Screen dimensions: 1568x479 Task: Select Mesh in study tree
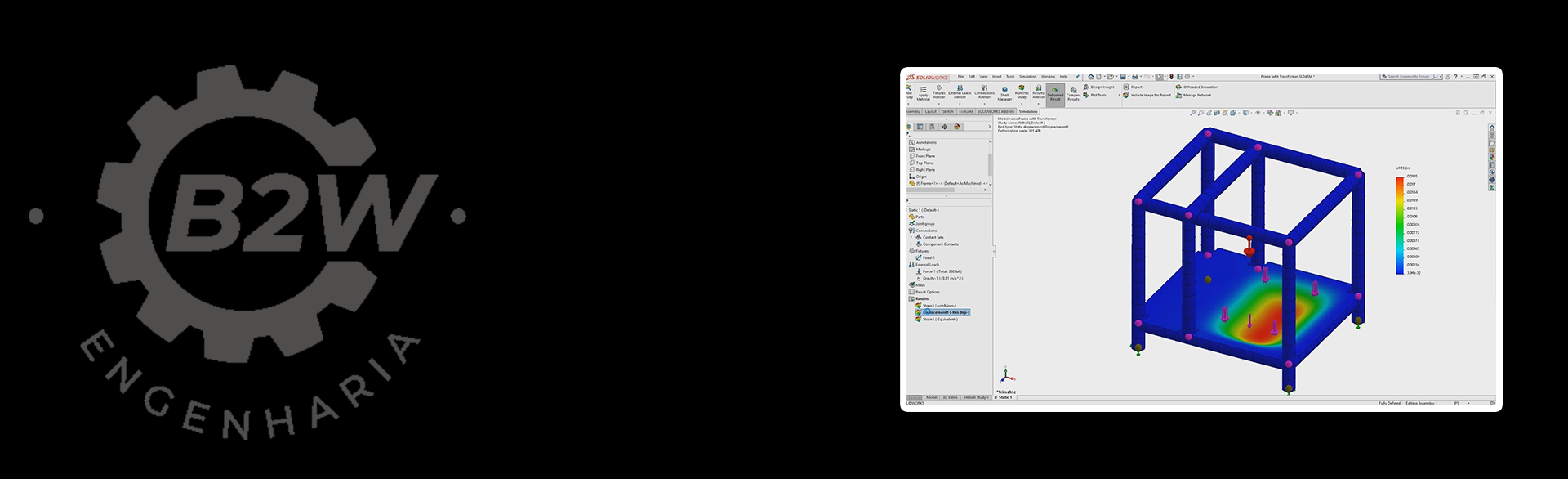pyautogui.click(x=917, y=285)
